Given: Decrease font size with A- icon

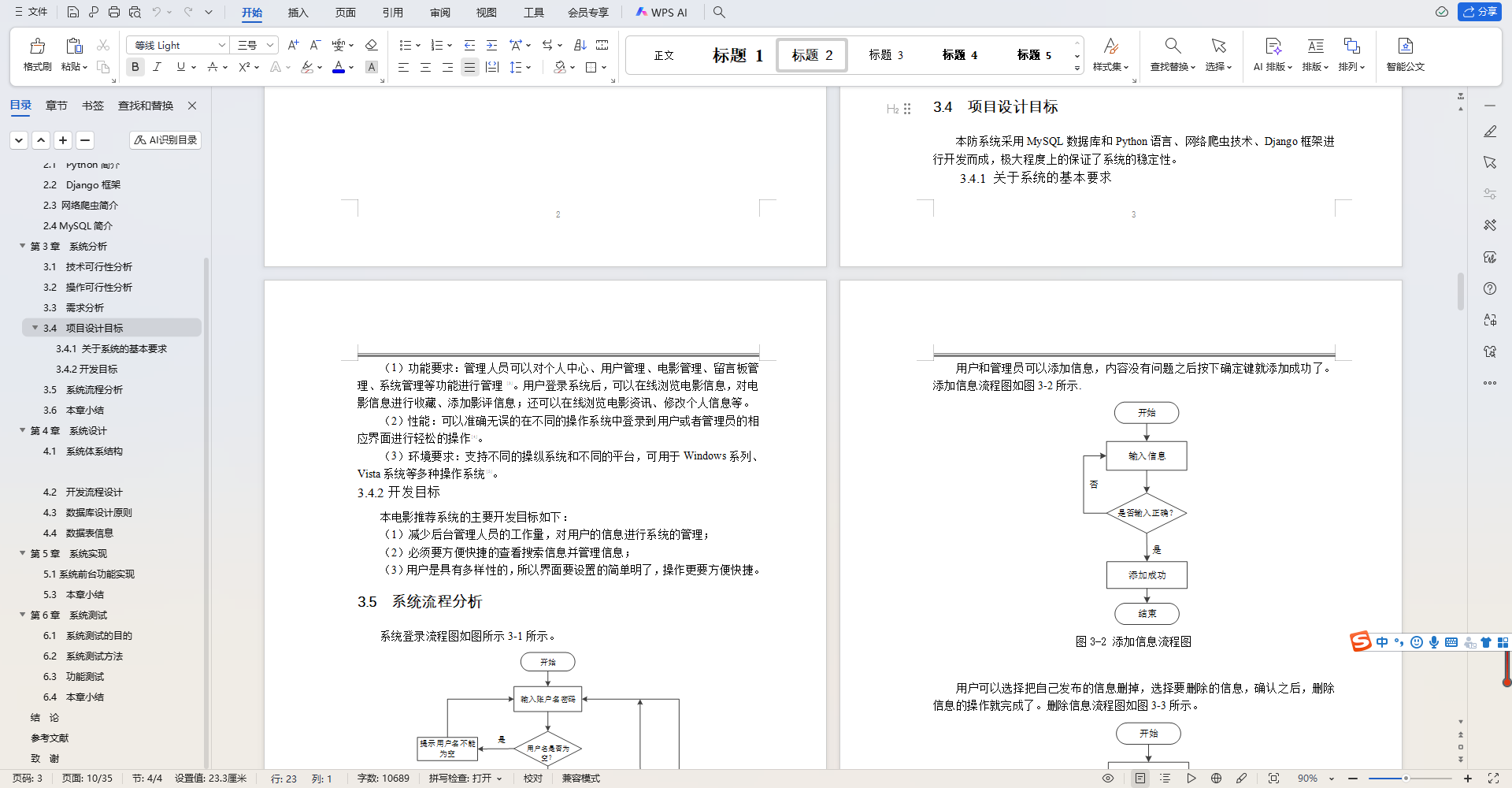Looking at the screenshot, I should click(315, 45).
